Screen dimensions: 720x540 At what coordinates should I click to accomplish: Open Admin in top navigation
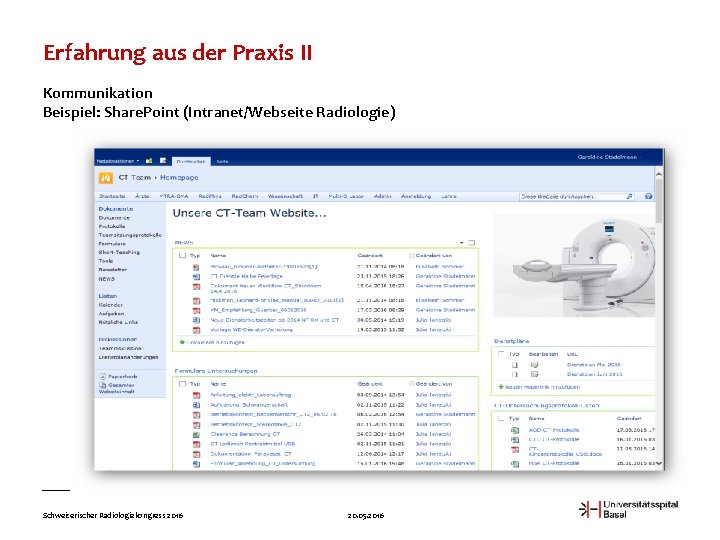point(382,196)
